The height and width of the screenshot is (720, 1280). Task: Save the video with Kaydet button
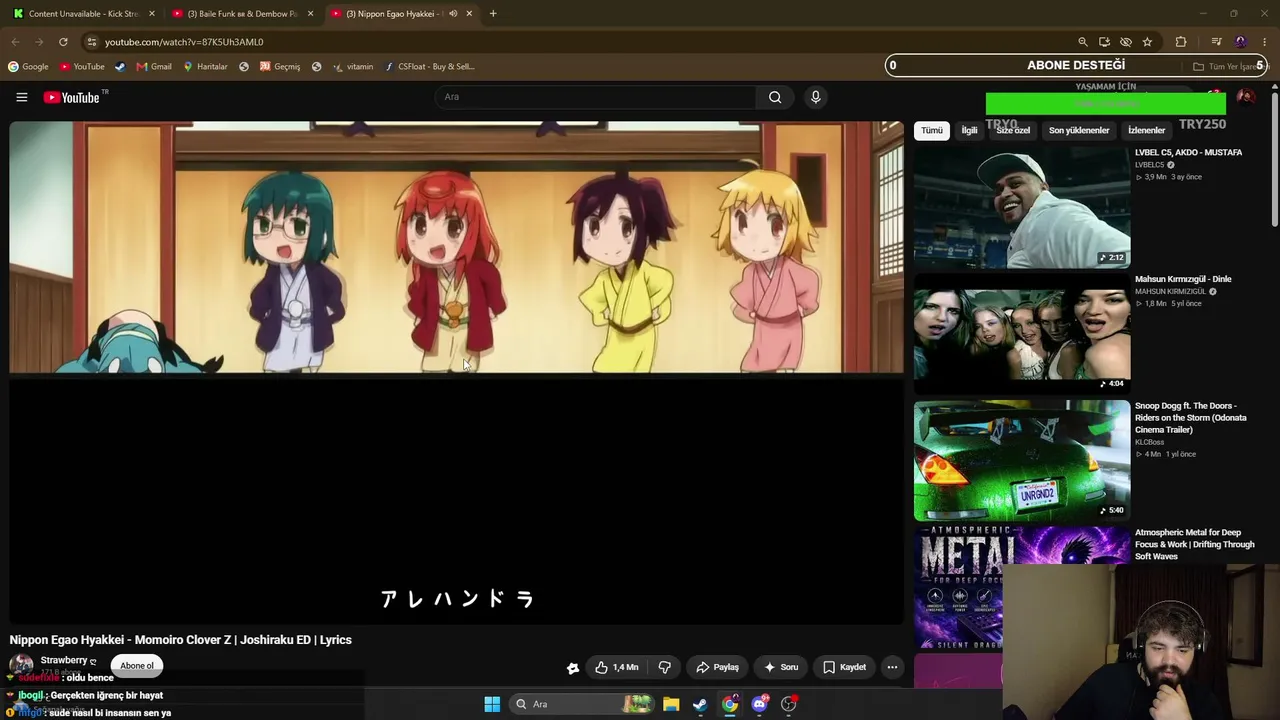[845, 667]
